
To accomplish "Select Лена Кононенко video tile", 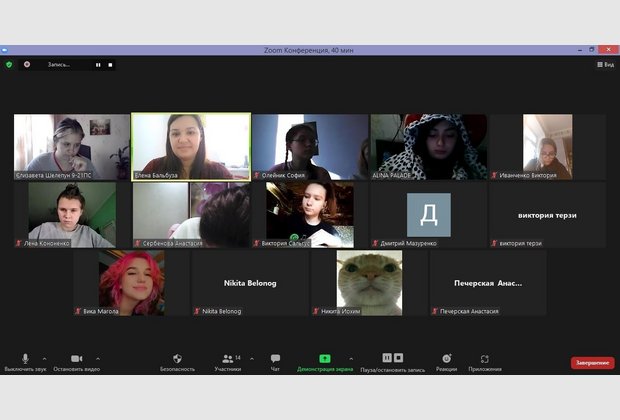I will point(72,215).
